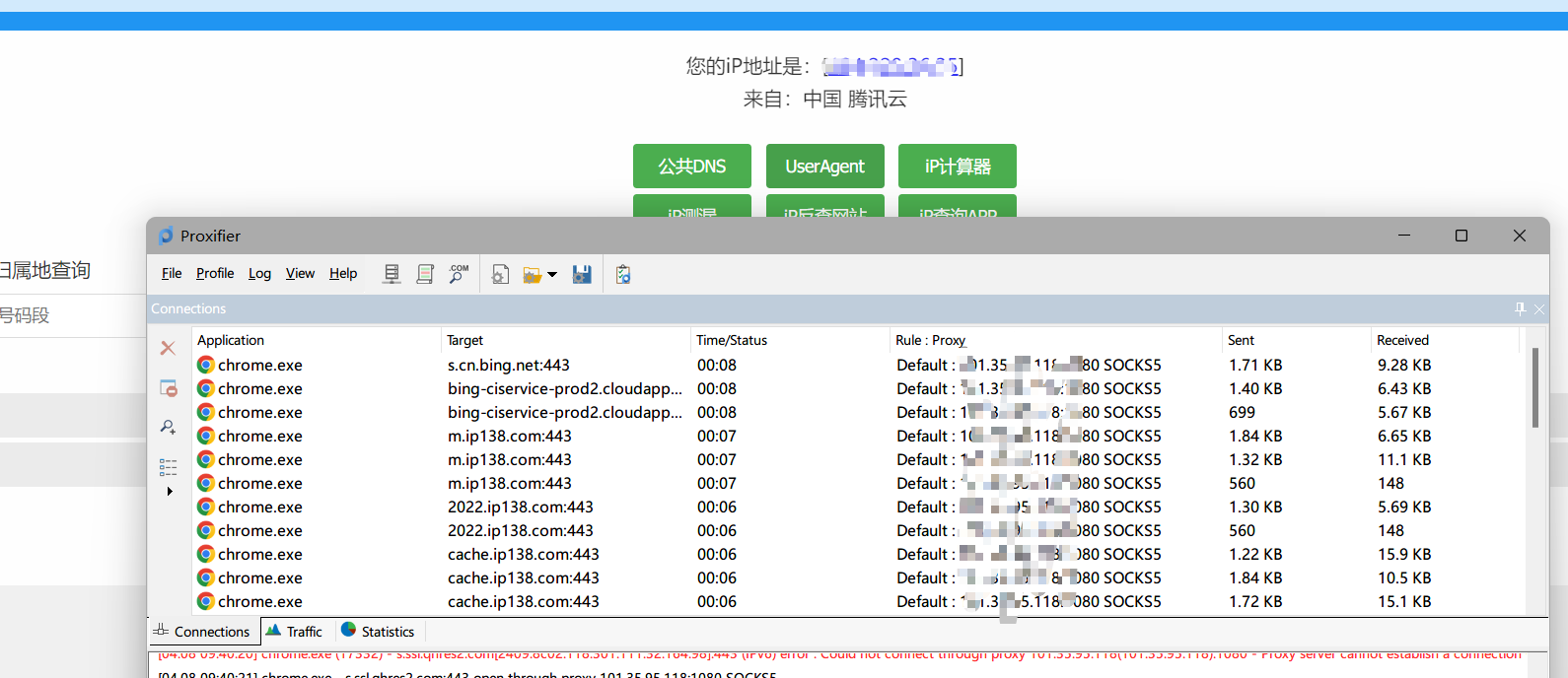Click the connections list vertical scrollbar
Image resolution: width=1568 pixels, height=678 pixels.
click(x=1534, y=387)
